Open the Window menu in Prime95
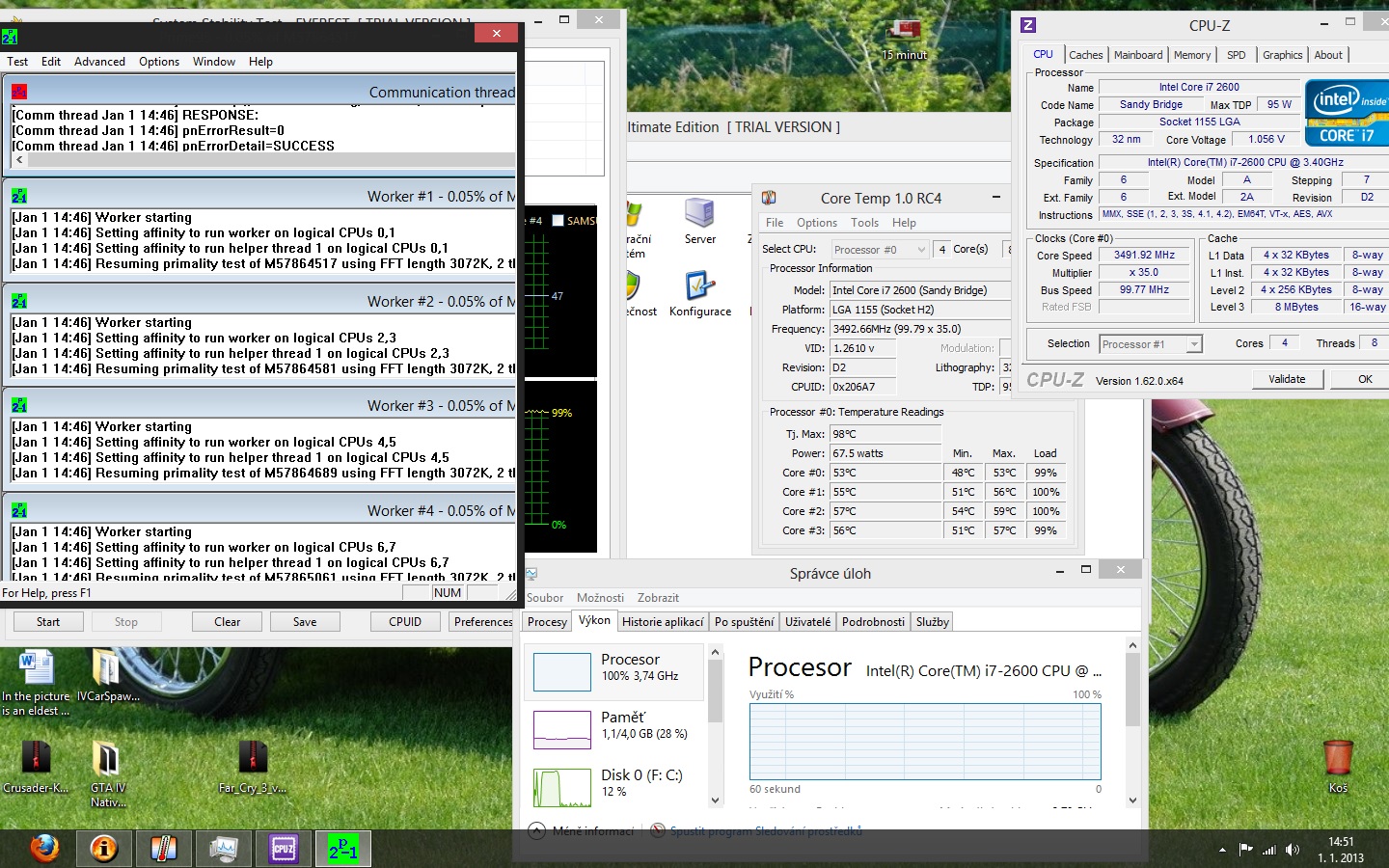This screenshot has height=868, width=1389. (x=214, y=62)
